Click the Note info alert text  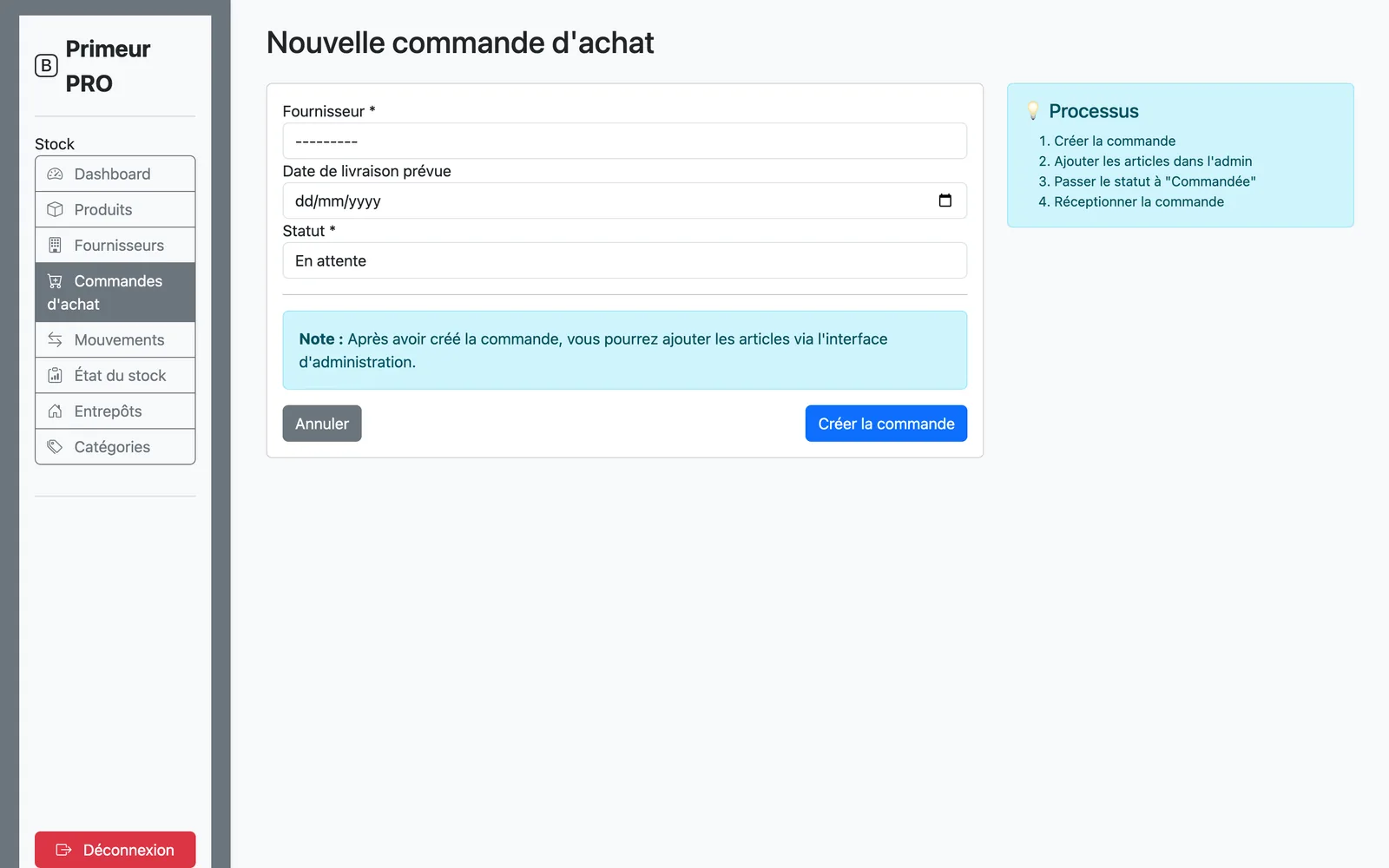(x=593, y=351)
